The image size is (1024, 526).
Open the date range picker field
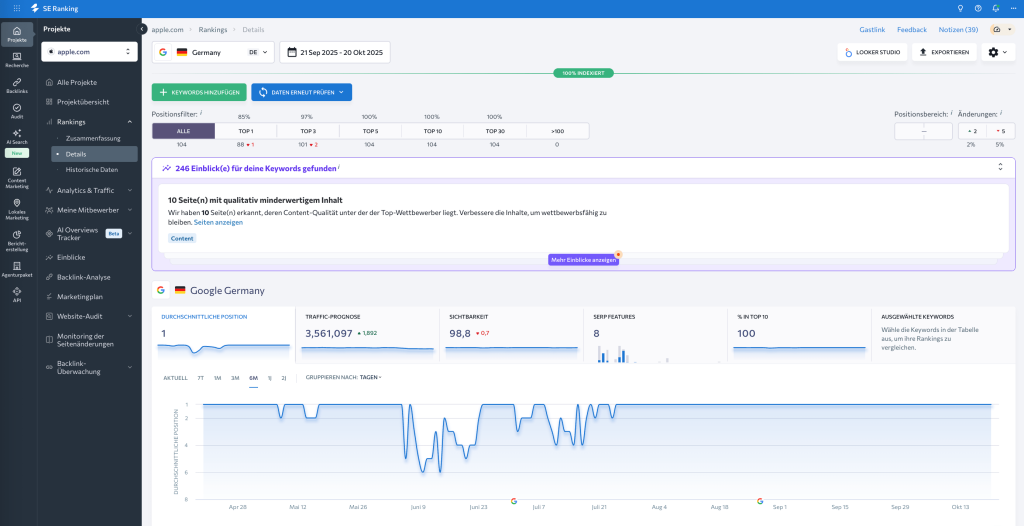(x=335, y=52)
